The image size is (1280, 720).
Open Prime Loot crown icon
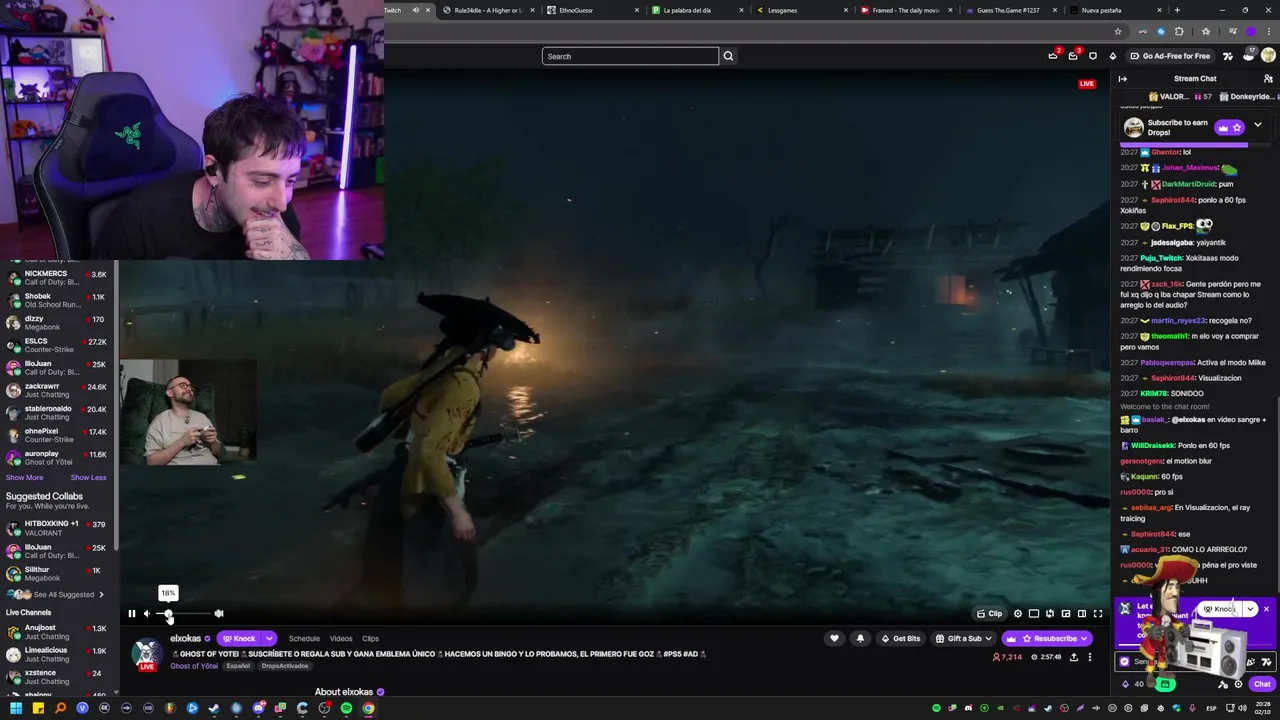pyautogui.click(x=1052, y=56)
